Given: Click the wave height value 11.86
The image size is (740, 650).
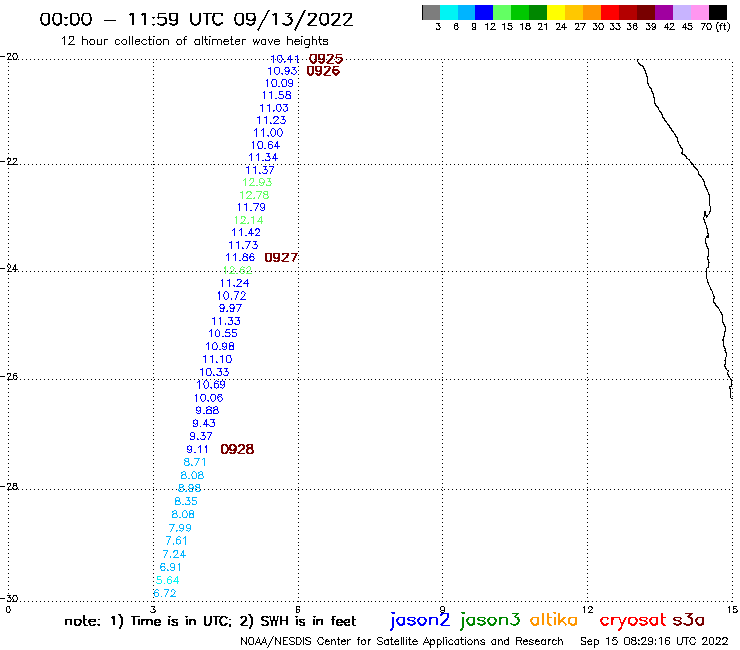Looking at the screenshot, I should pyautogui.click(x=240, y=257).
